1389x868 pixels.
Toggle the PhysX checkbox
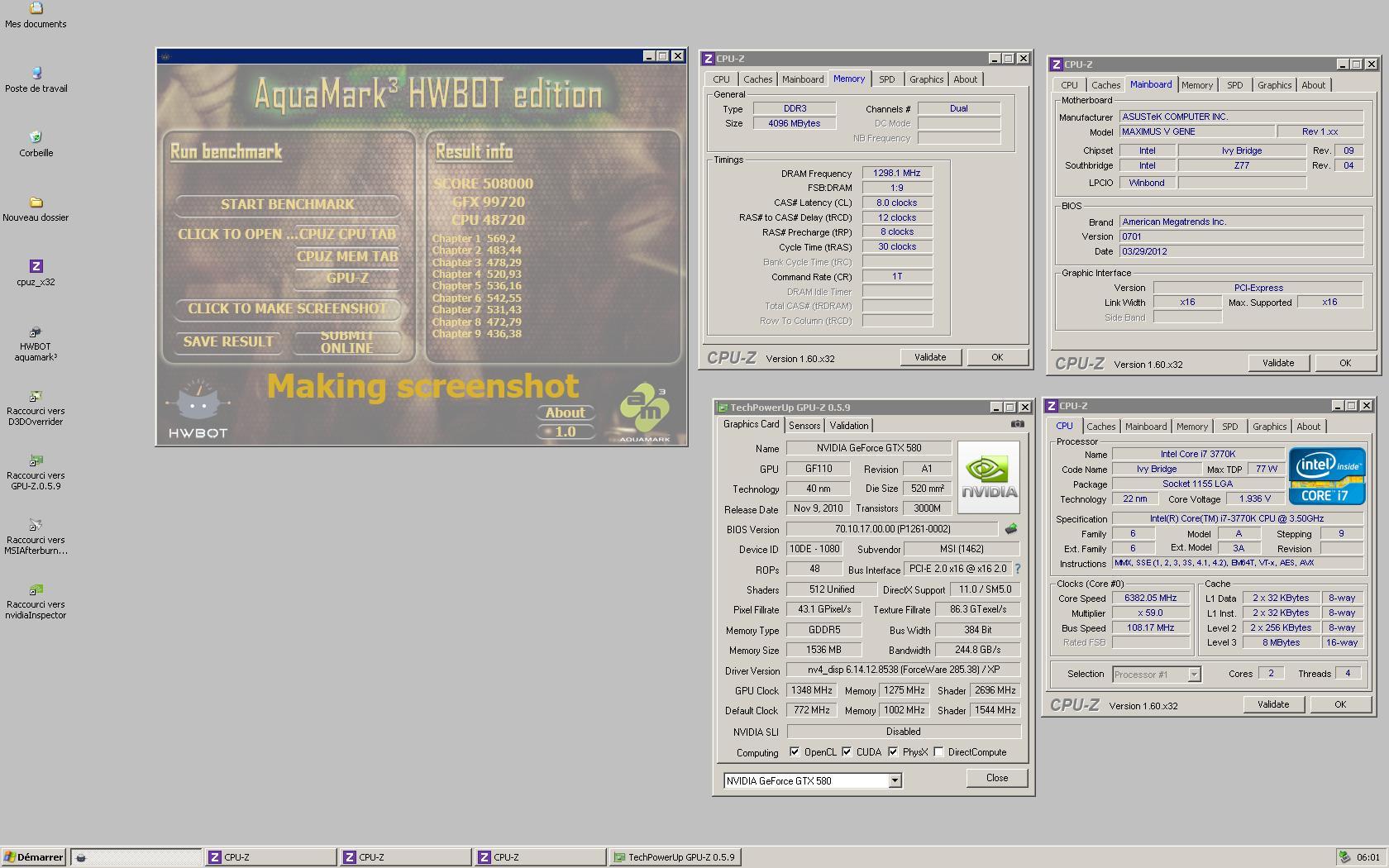pyautogui.click(x=893, y=752)
